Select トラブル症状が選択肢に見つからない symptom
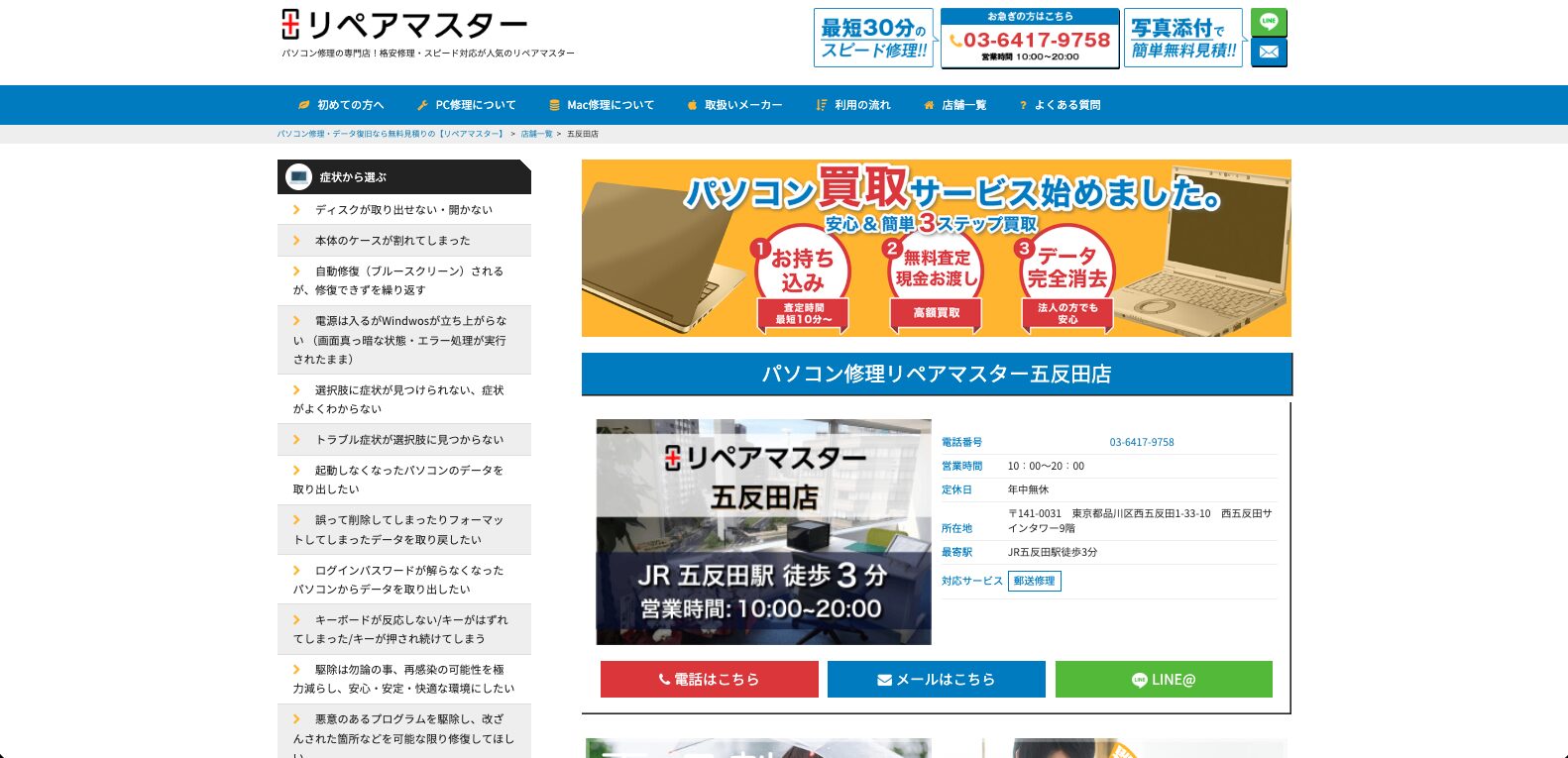This screenshot has width=1568, height=758. coord(404,439)
